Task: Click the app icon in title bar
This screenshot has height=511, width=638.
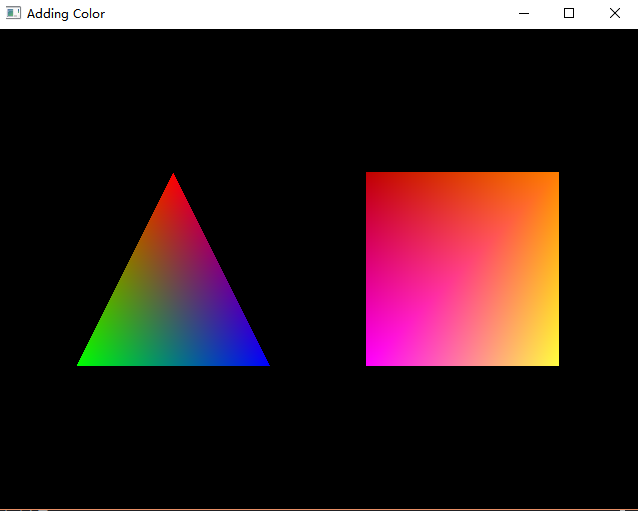Action: pos(13,13)
